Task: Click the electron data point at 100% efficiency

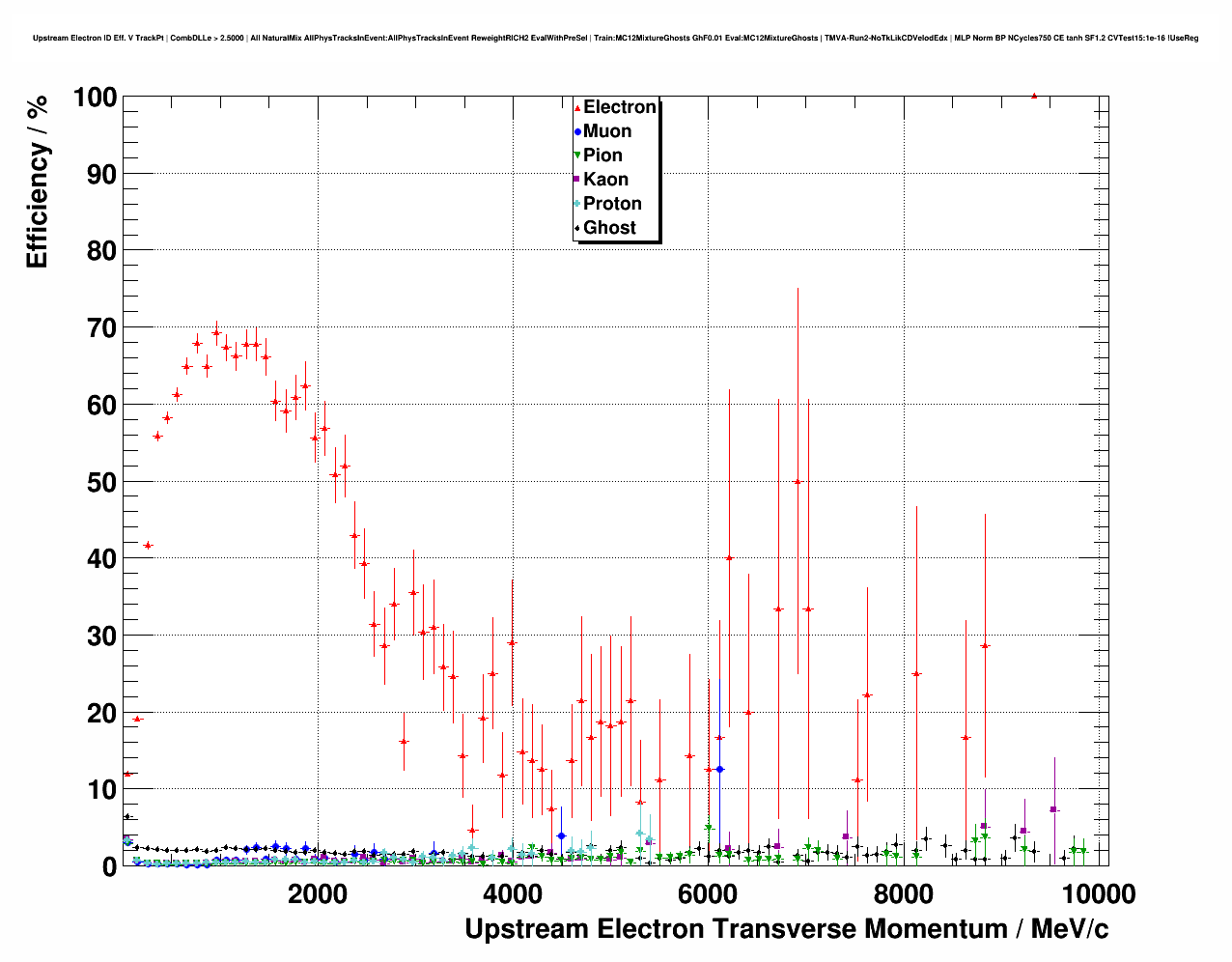Action: (x=1034, y=97)
